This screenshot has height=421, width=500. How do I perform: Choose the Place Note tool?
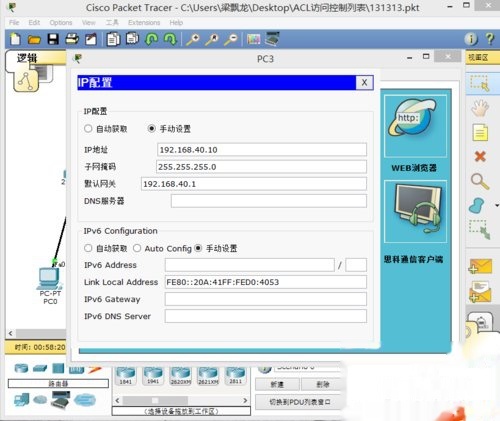click(x=480, y=132)
